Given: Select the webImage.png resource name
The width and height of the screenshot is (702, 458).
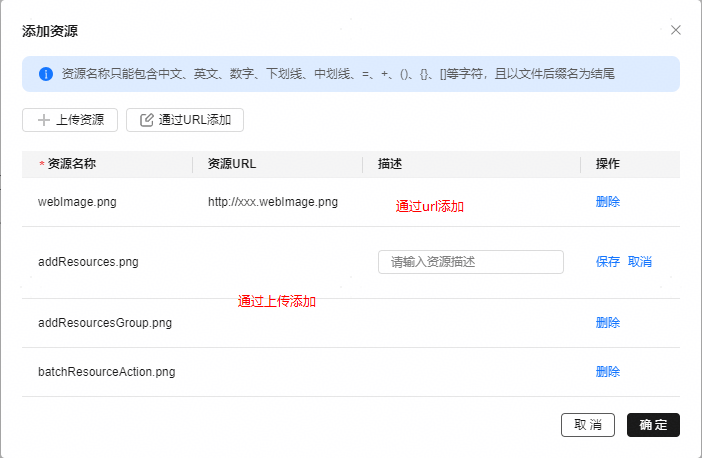Looking at the screenshot, I should 77,201.
